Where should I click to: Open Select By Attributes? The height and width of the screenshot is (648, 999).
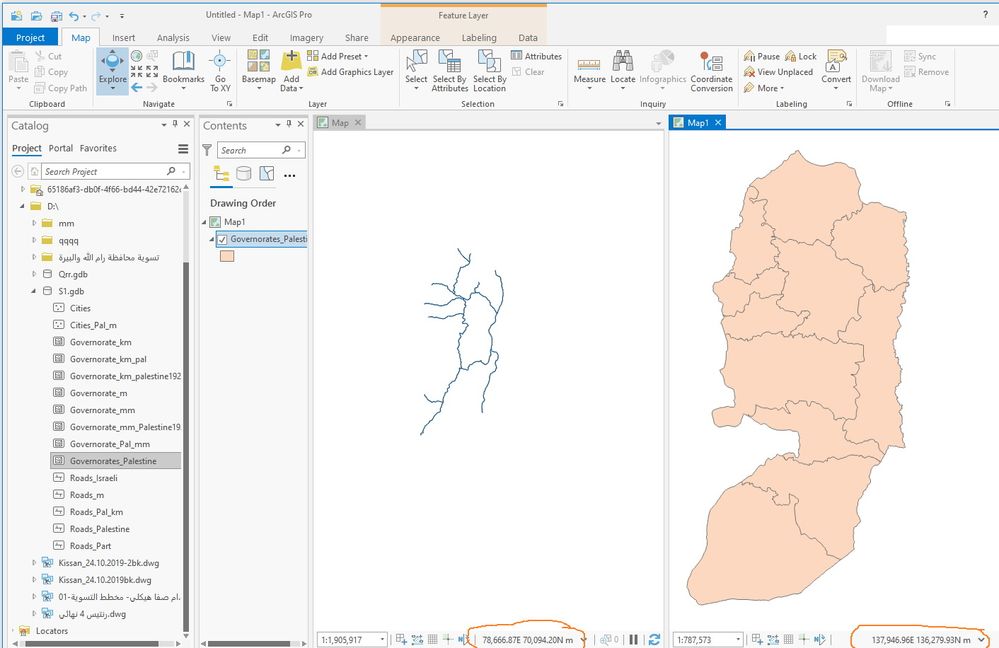pos(449,71)
